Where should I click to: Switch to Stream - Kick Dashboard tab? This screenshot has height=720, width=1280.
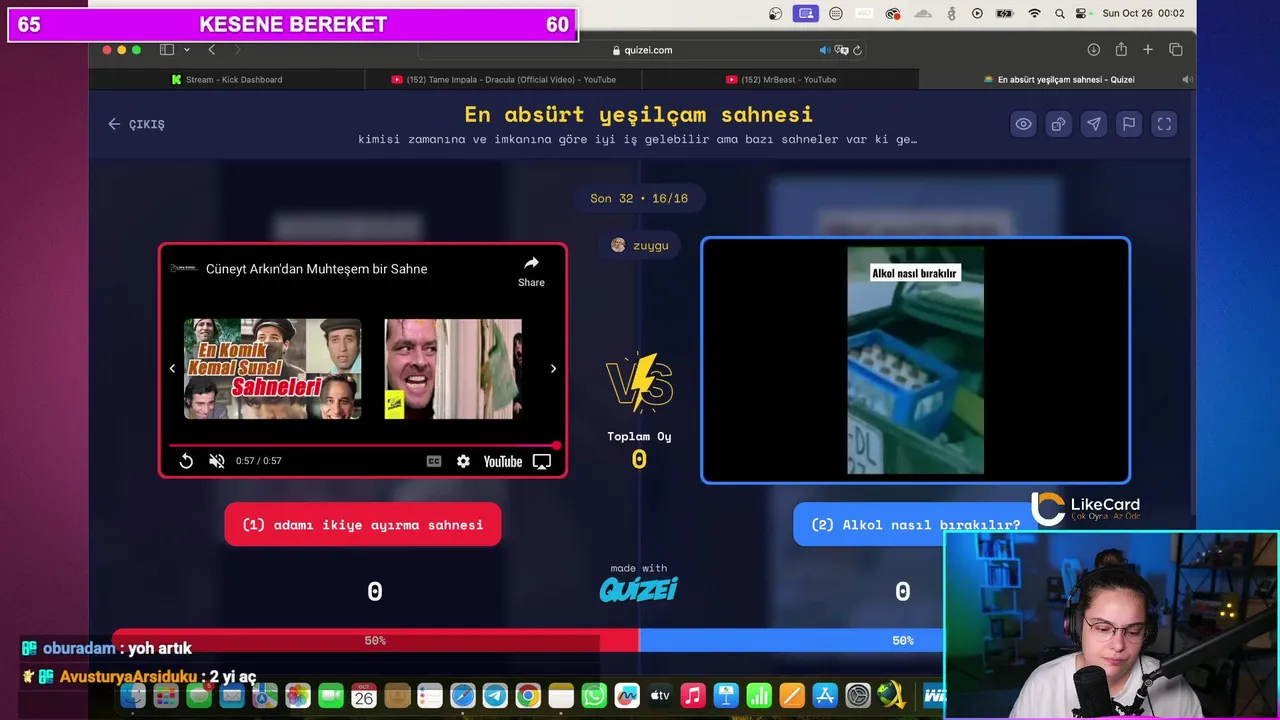[227, 79]
